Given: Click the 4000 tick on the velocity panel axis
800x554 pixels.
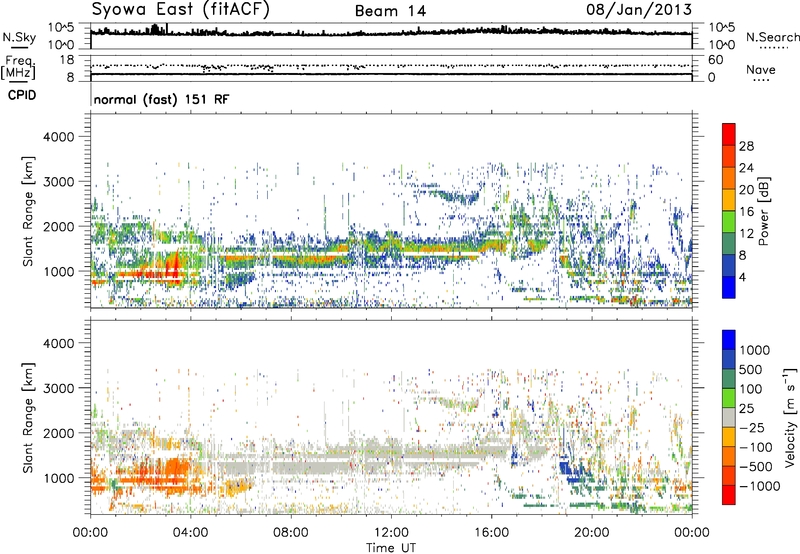Looking at the screenshot, I should click(x=58, y=343).
